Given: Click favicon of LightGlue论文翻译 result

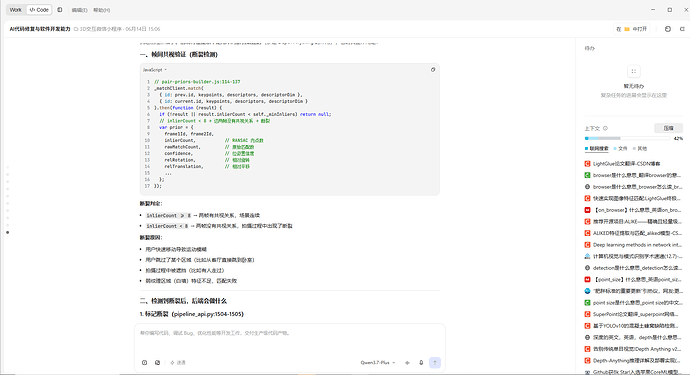Looking at the screenshot, I should (x=587, y=164).
